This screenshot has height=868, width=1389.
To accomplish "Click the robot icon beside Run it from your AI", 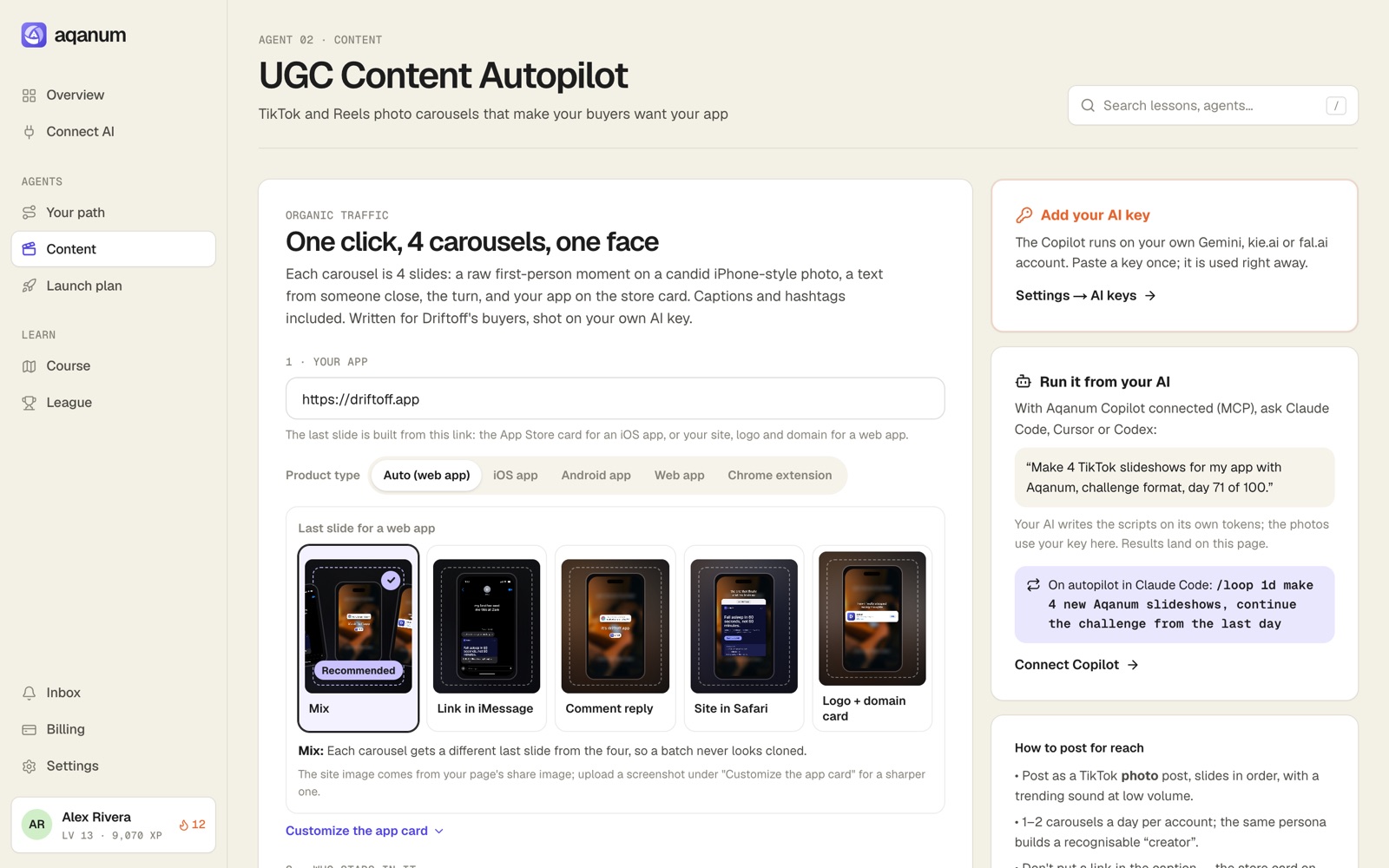I will [x=1024, y=382].
